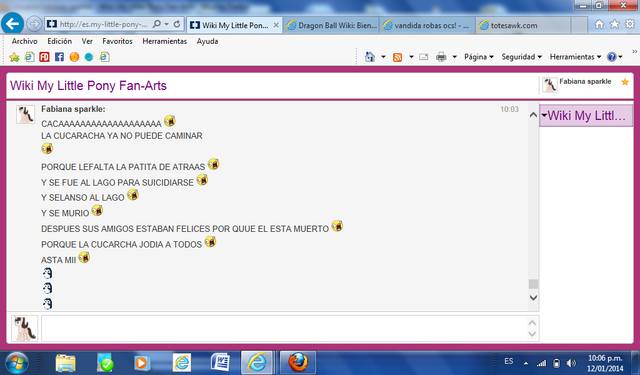Open the Favorites star at top right
This screenshot has height=375, width=640.
tap(614, 24)
